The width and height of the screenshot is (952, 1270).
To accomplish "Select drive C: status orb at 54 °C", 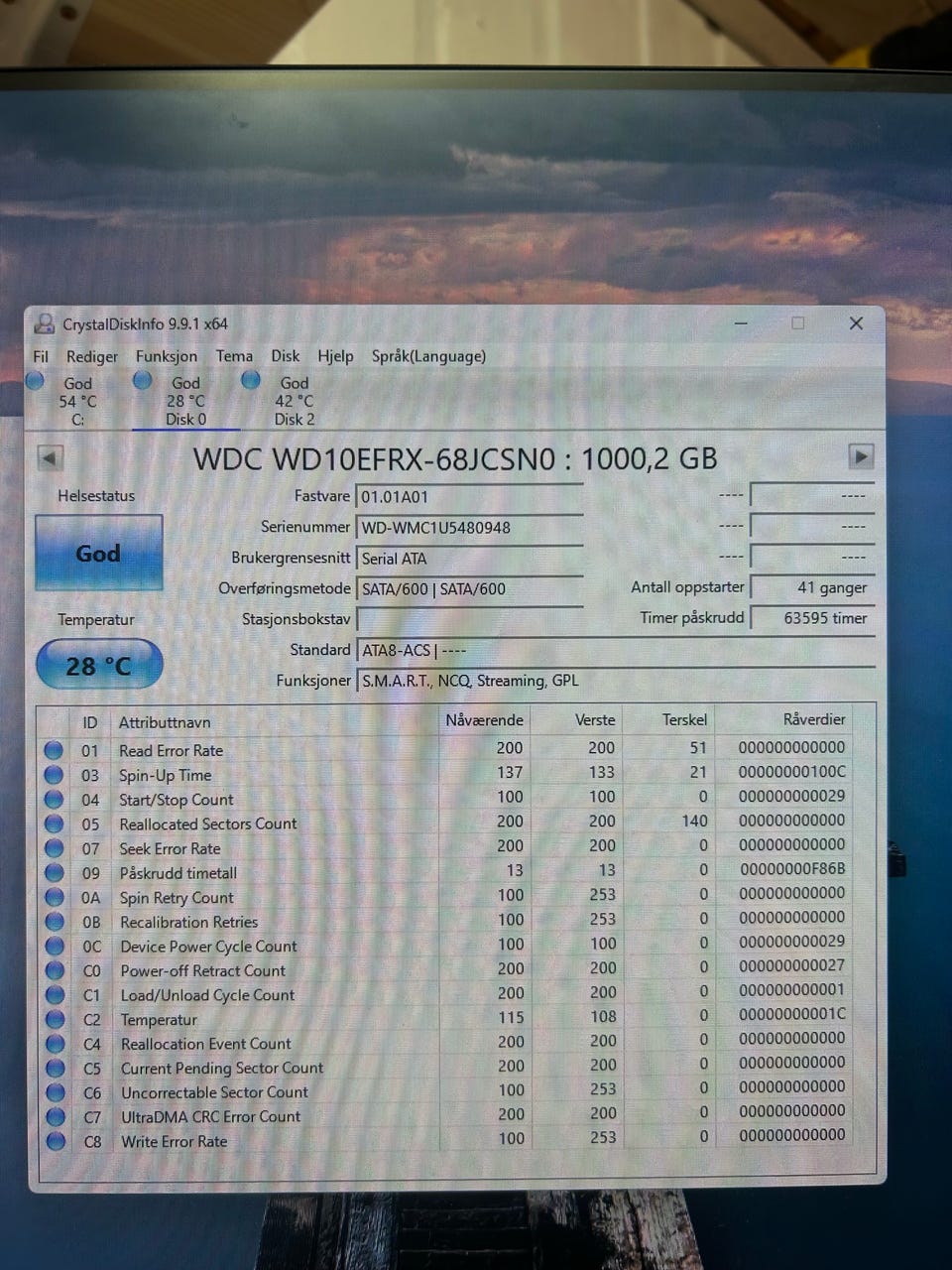I will pos(35,381).
